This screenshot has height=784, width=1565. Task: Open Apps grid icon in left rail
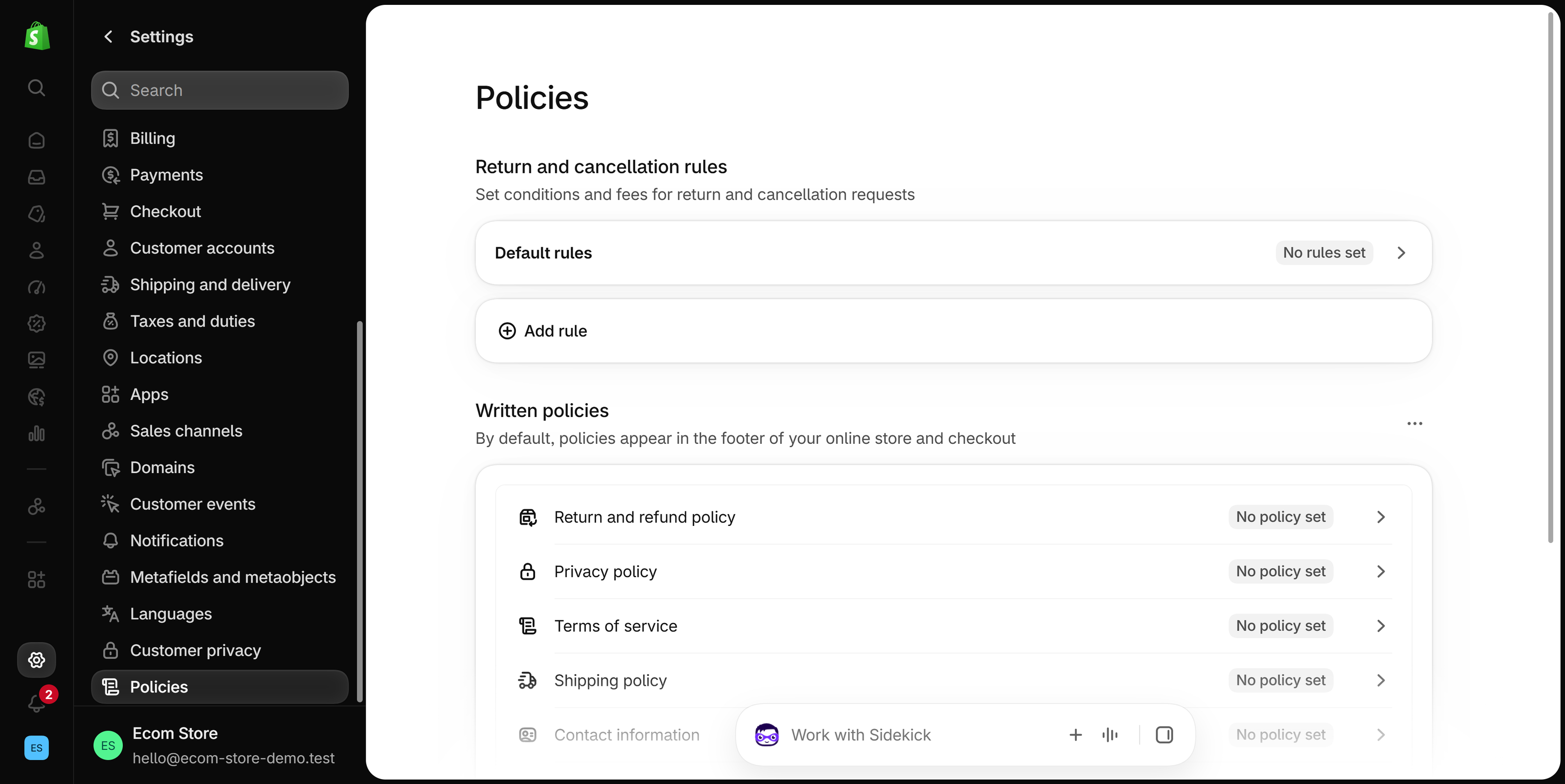click(x=37, y=579)
